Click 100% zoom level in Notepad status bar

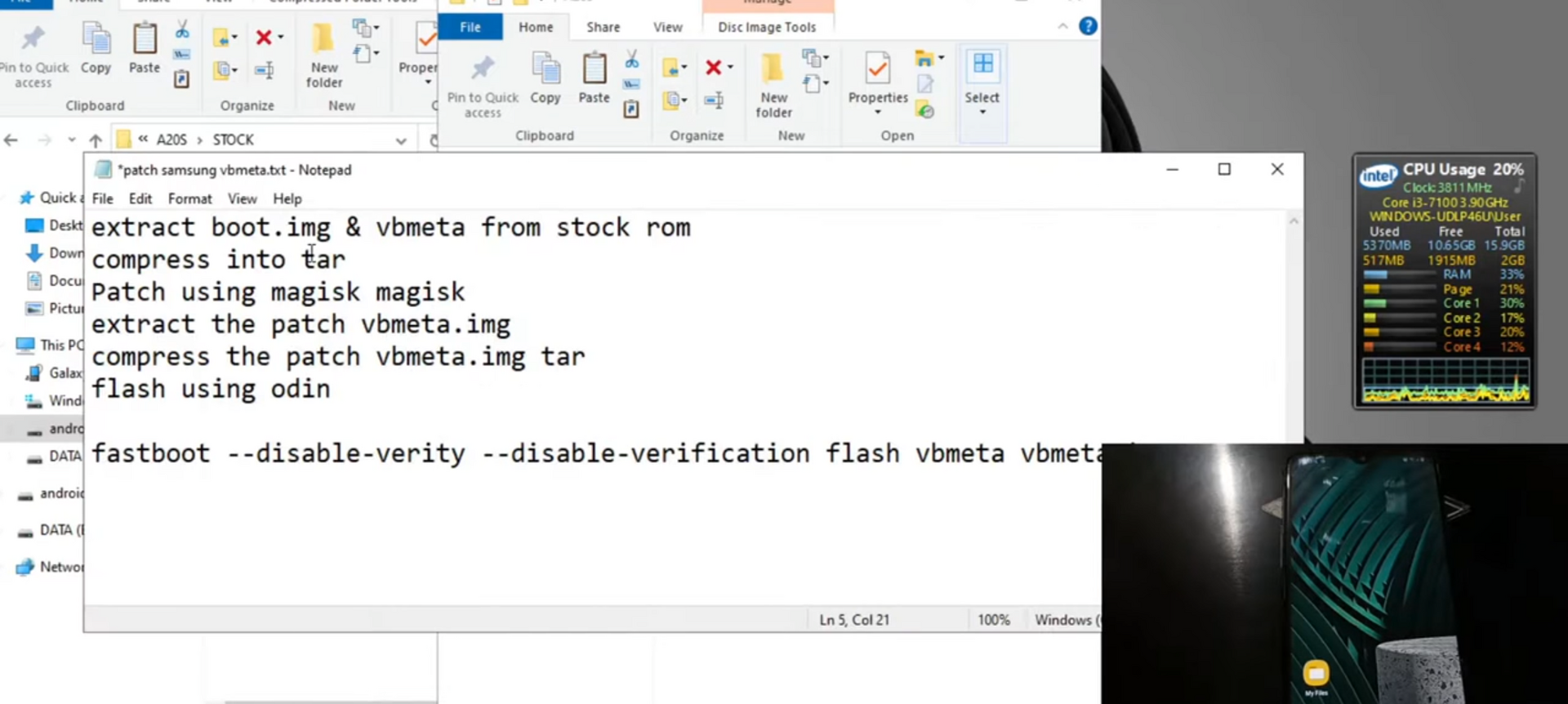point(994,620)
